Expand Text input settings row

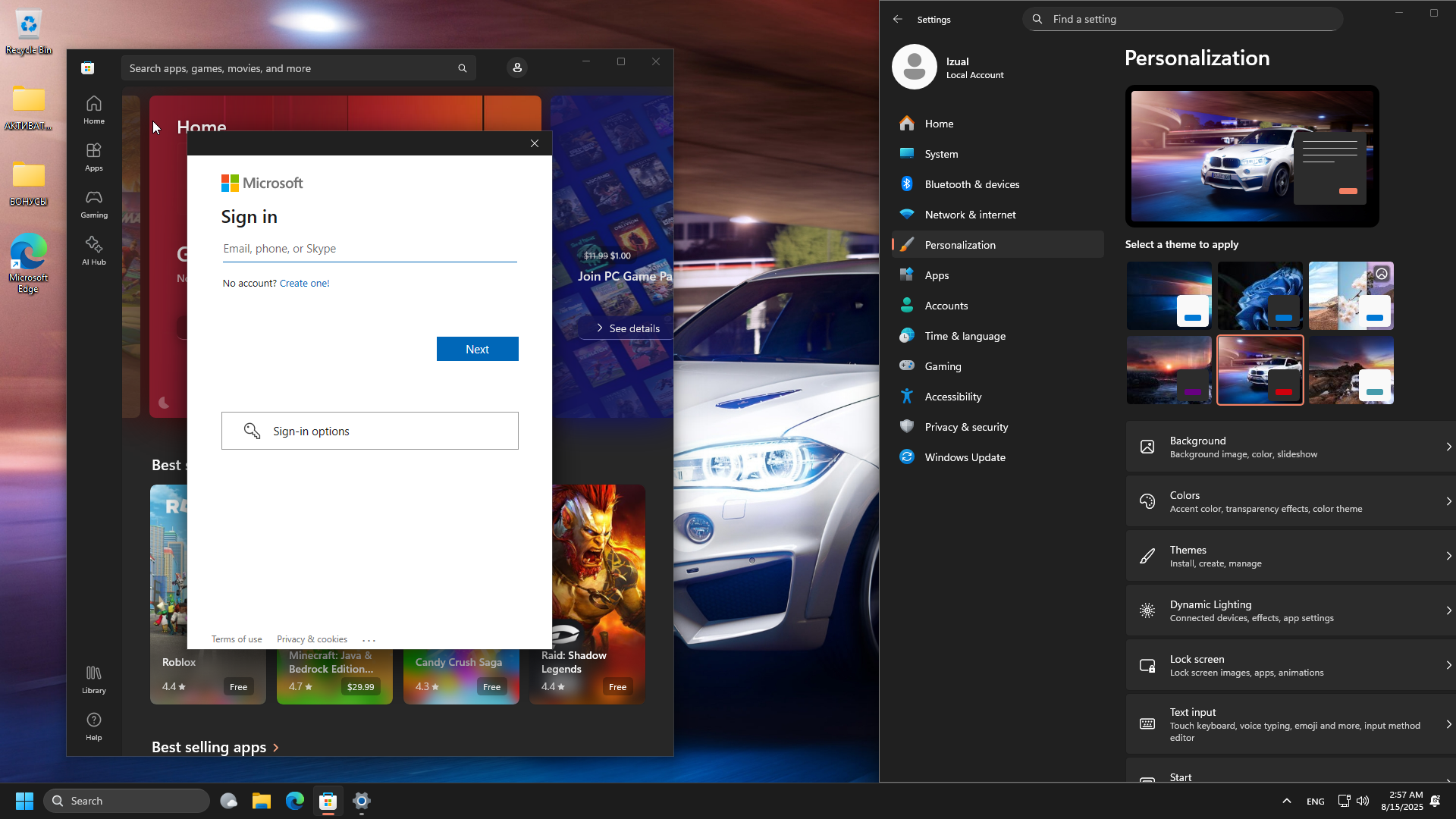(x=1291, y=724)
